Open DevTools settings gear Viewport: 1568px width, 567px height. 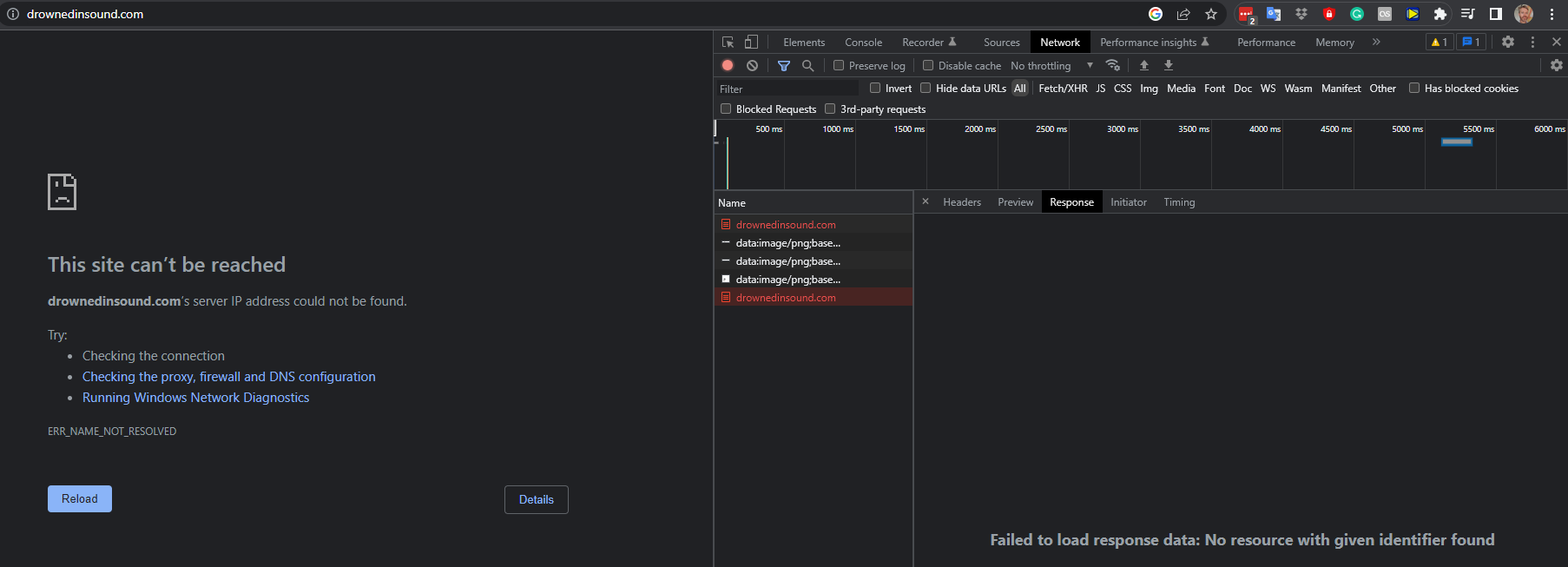[x=1508, y=42]
